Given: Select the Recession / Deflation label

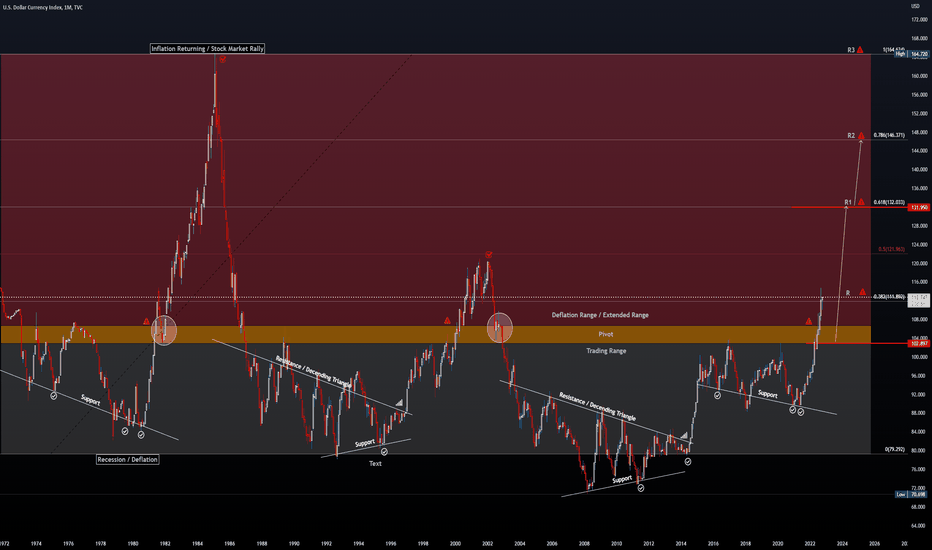Looking at the screenshot, I should pyautogui.click(x=128, y=460).
